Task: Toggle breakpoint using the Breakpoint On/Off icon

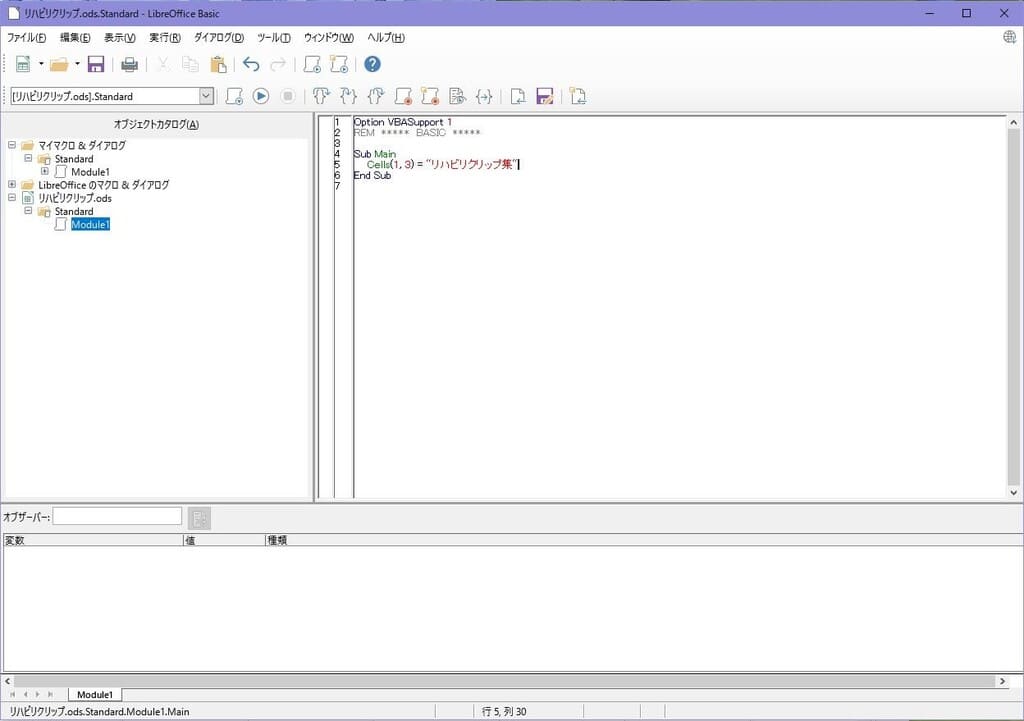Action: [x=403, y=96]
